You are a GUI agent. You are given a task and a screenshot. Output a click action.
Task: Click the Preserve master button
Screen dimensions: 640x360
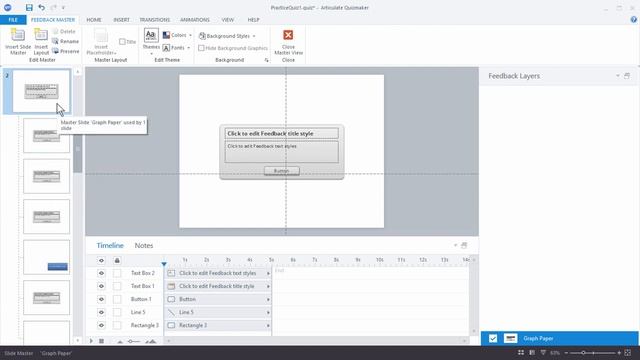tap(66, 51)
